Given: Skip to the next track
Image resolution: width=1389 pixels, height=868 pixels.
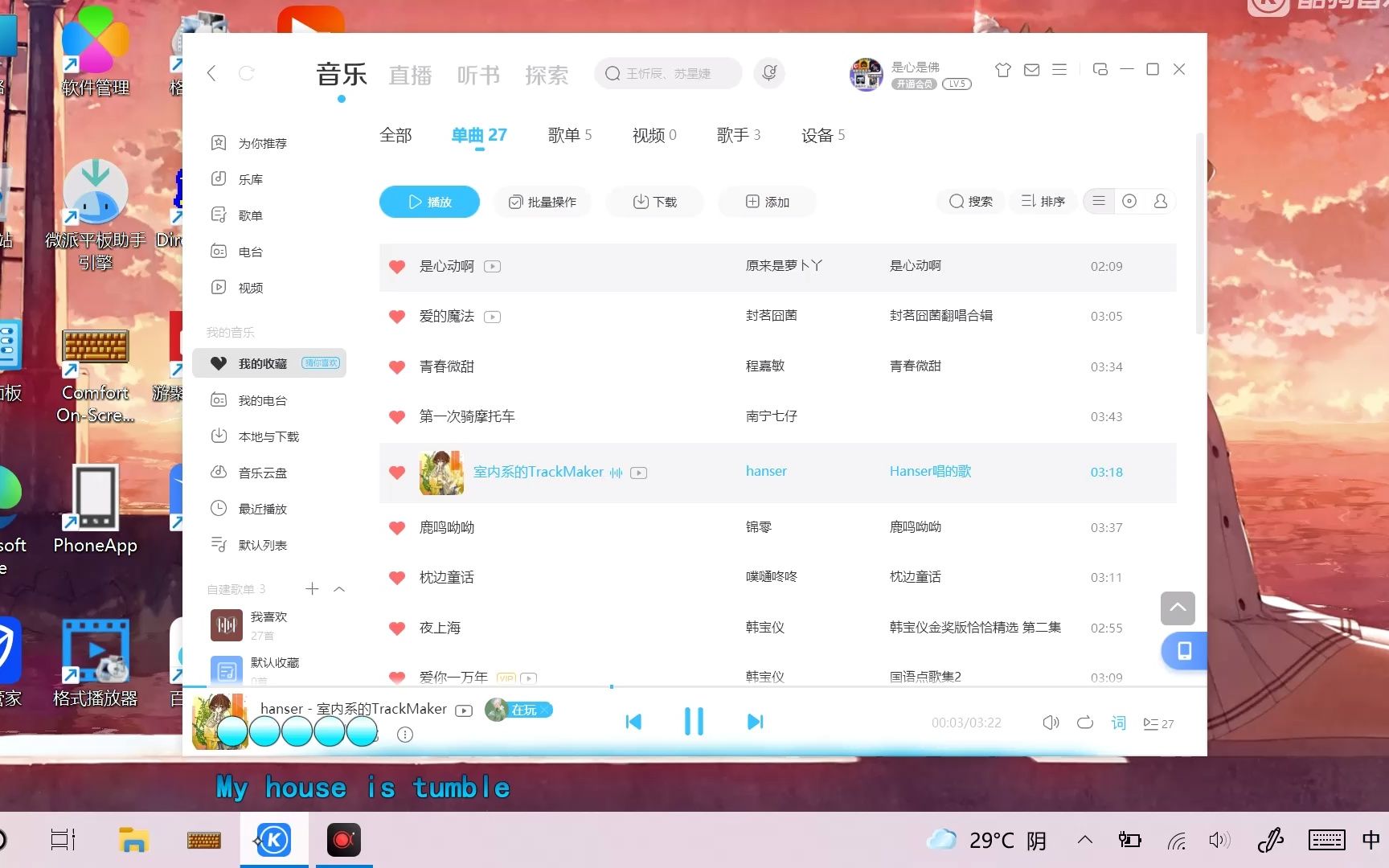Looking at the screenshot, I should pos(755,722).
